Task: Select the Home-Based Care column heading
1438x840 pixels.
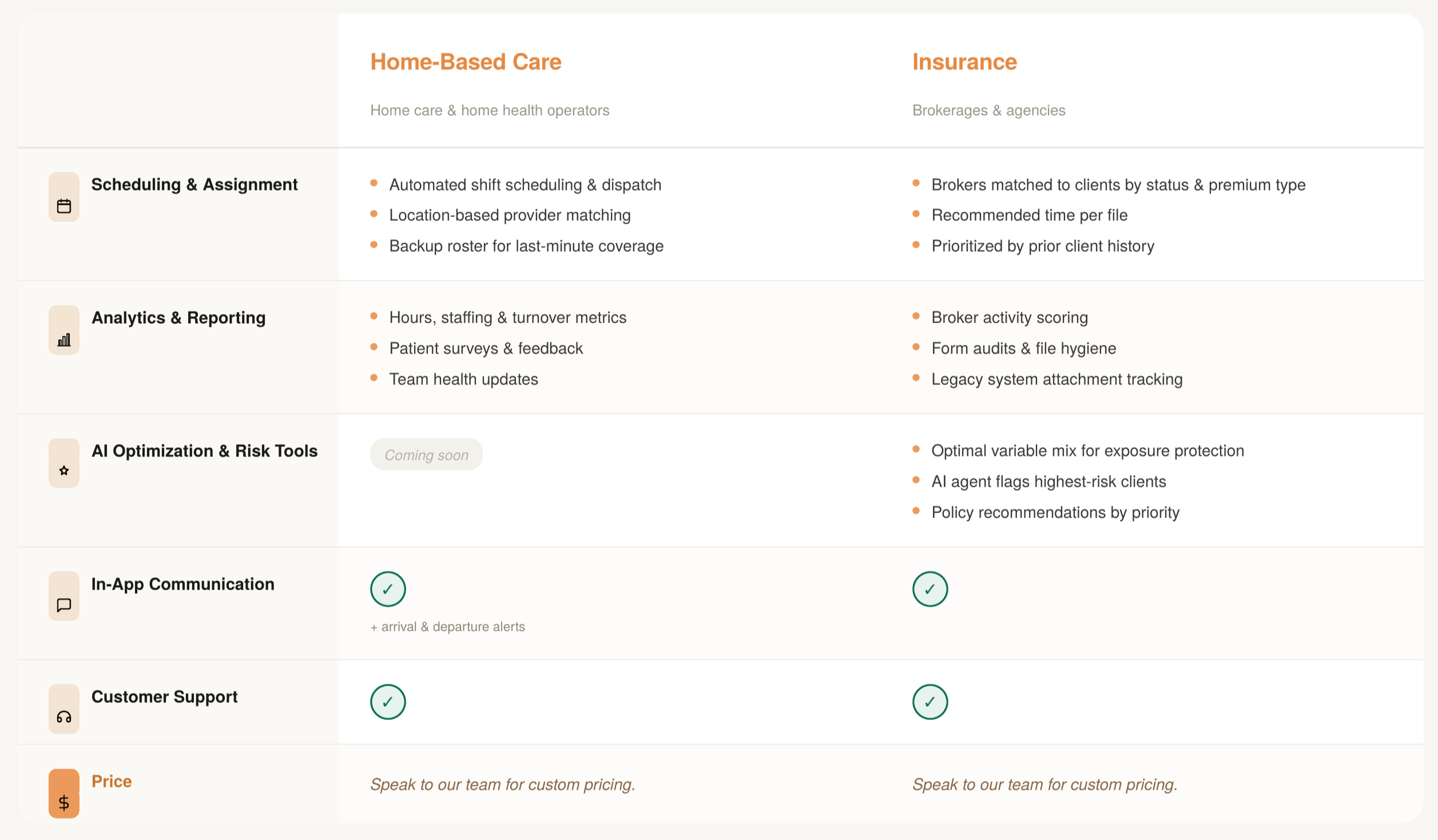Action: click(466, 62)
